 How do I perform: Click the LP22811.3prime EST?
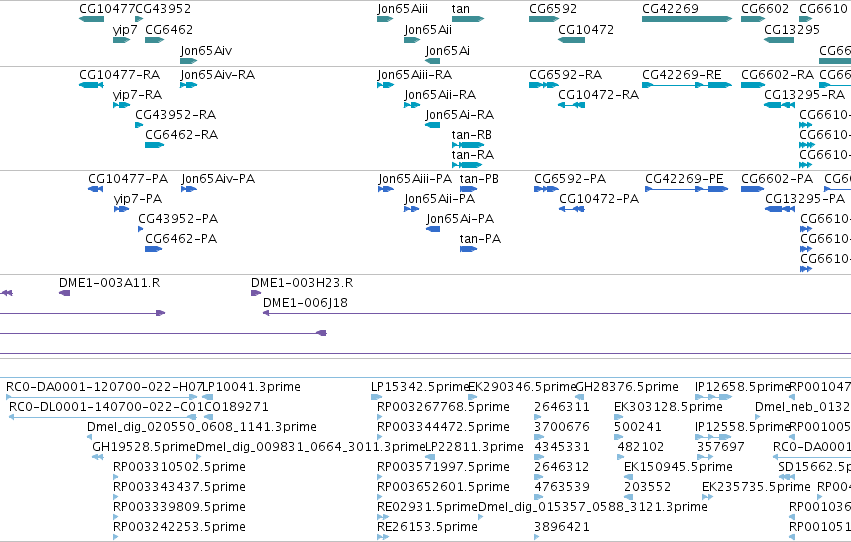[x=431, y=457]
